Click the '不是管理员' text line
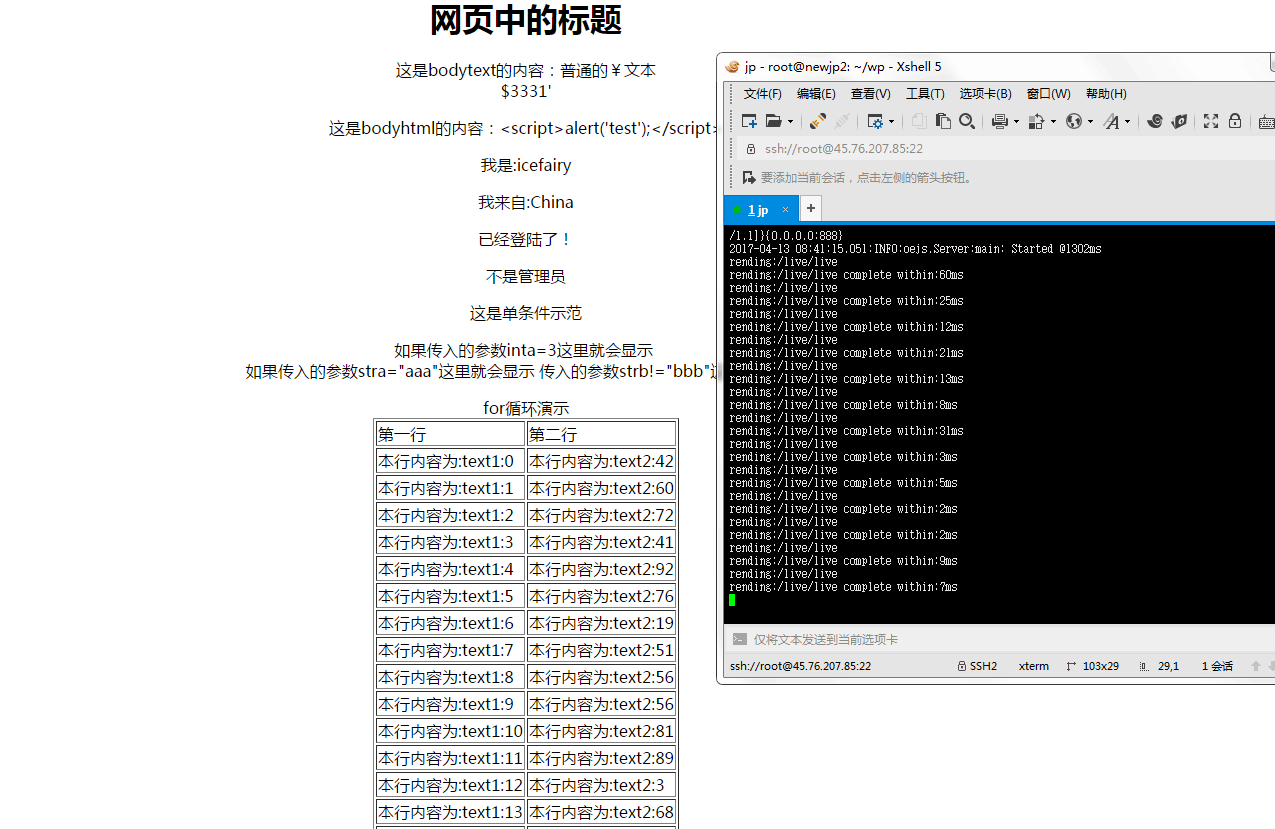This screenshot has height=829, width=1275. [526, 277]
